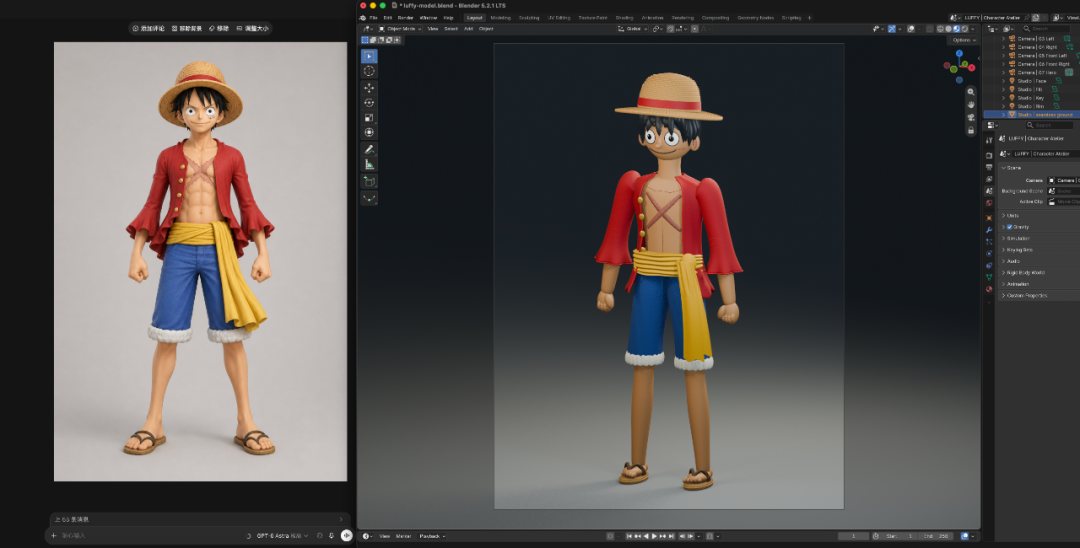The image size is (1080, 548).
Task: Open the View Layer properties tab
Action: pyautogui.click(x=989, y=179)
